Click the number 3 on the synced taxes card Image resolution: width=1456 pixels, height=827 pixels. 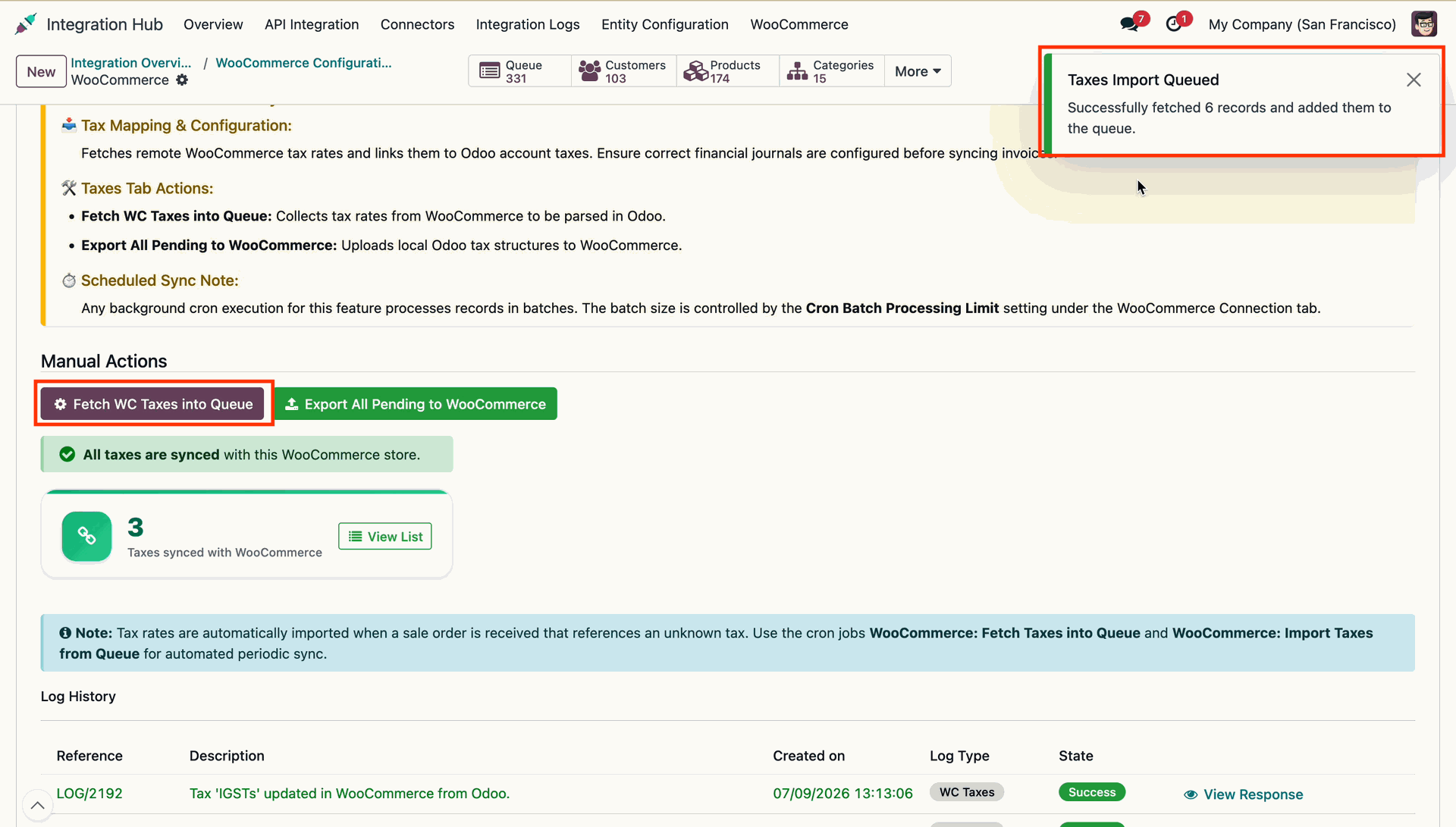tap(136, 527)
